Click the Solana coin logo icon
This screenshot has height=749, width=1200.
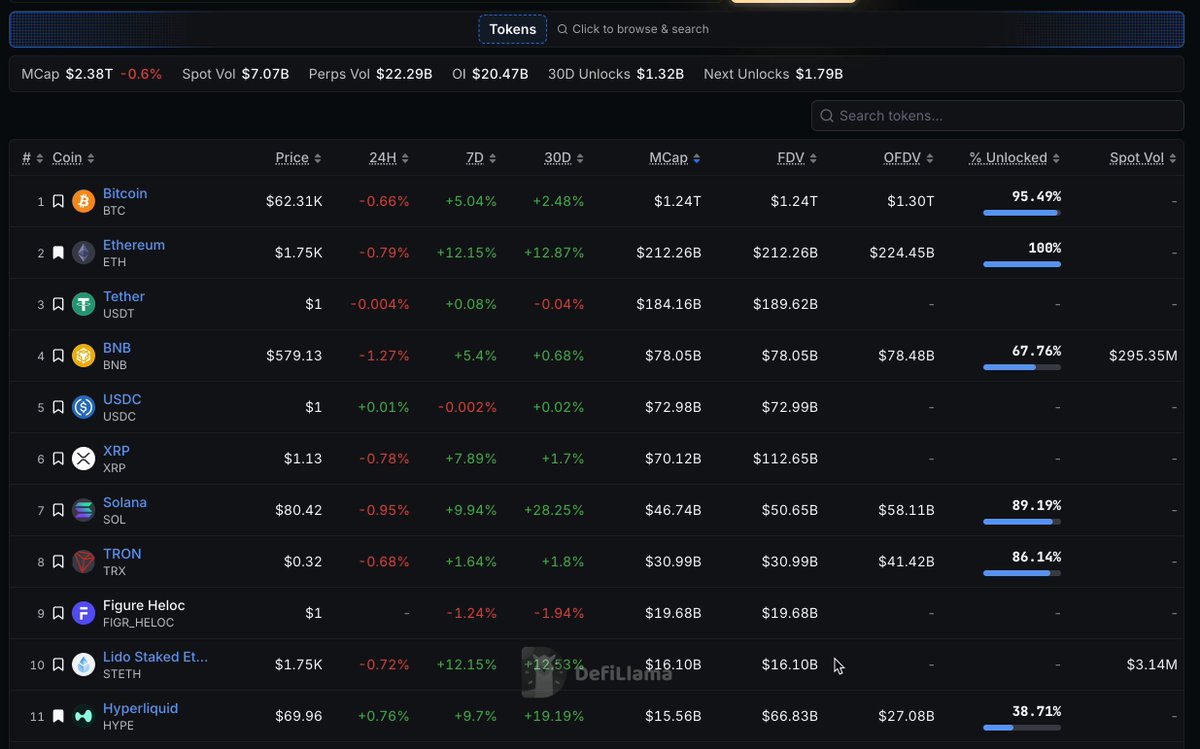83,510
